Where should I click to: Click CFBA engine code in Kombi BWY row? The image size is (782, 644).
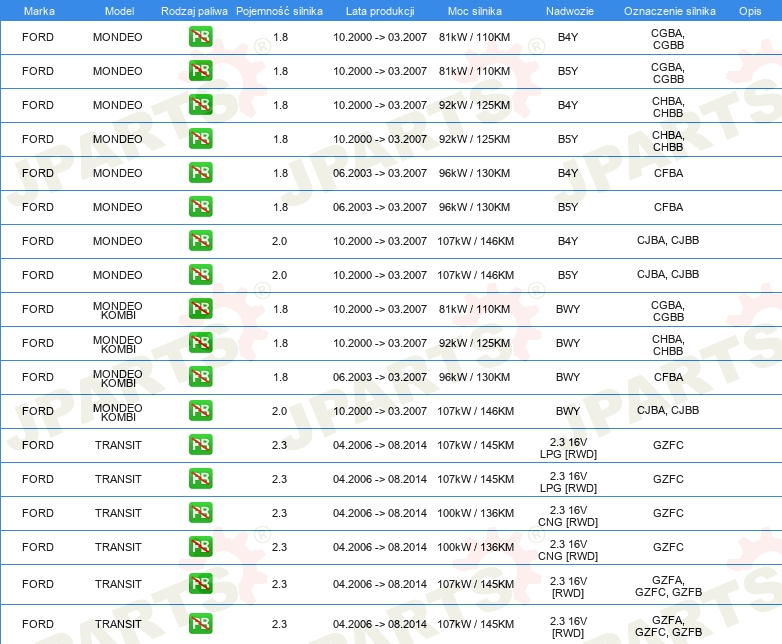(668, 377)
